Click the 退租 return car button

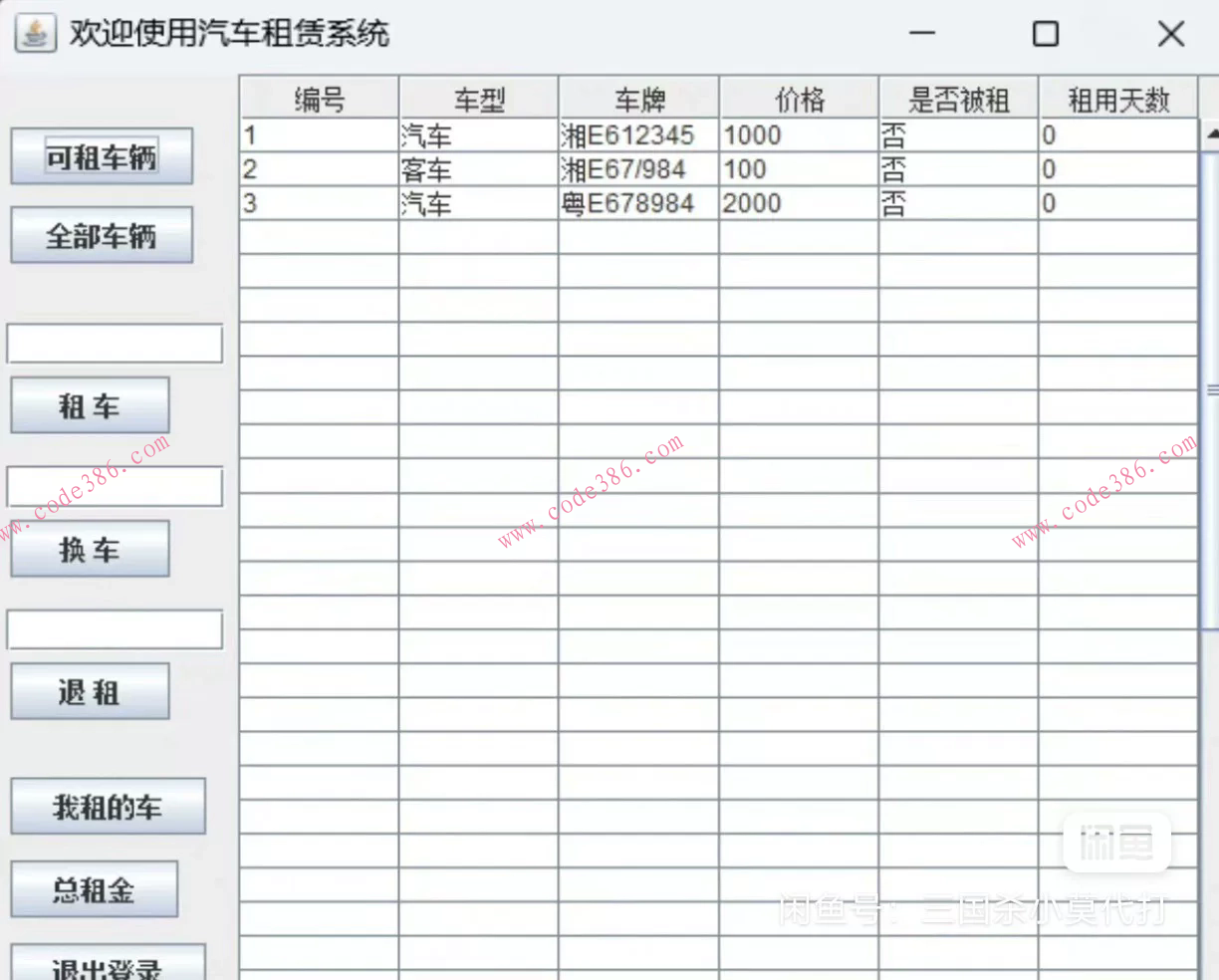click(x=90, y=691)
